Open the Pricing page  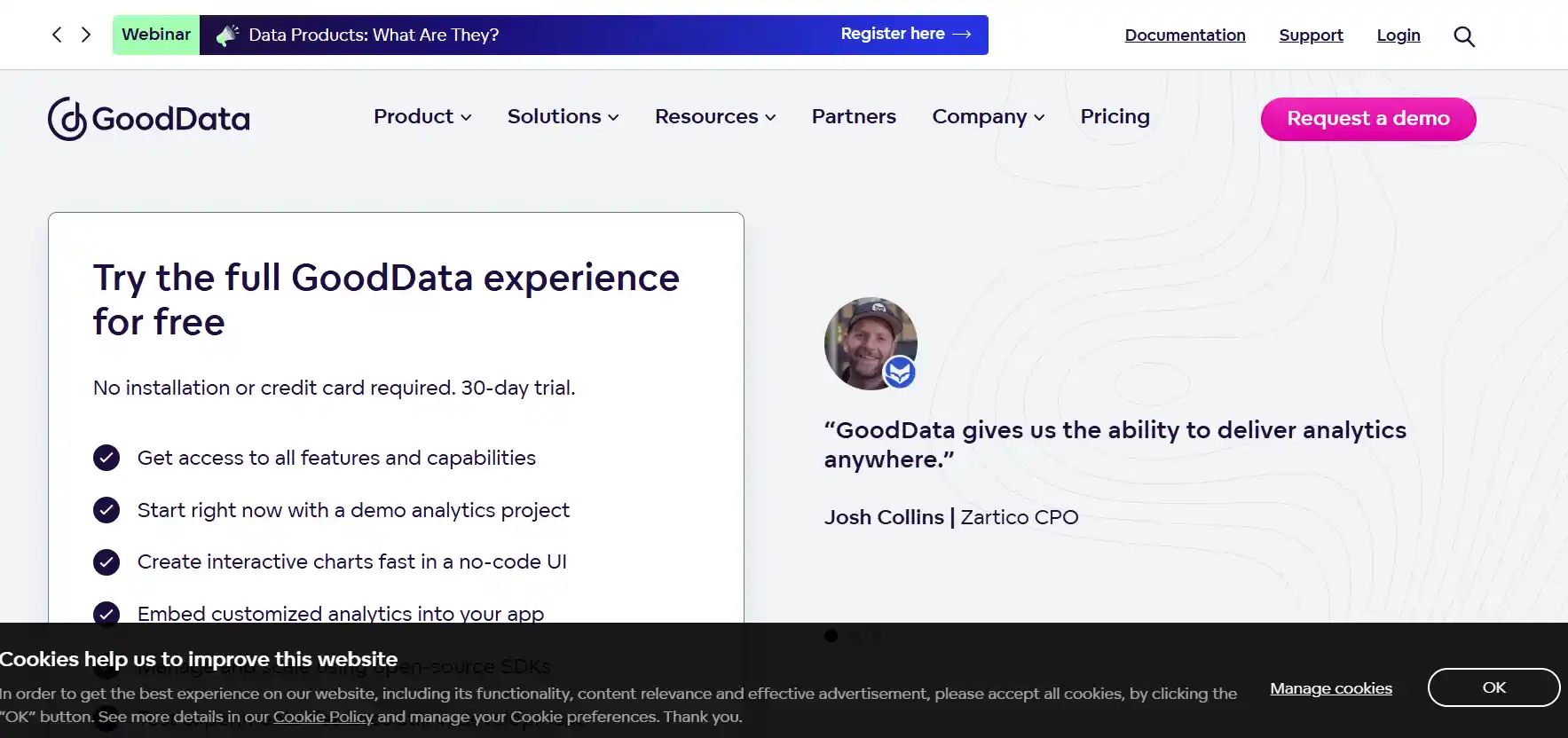[1115, 116]
